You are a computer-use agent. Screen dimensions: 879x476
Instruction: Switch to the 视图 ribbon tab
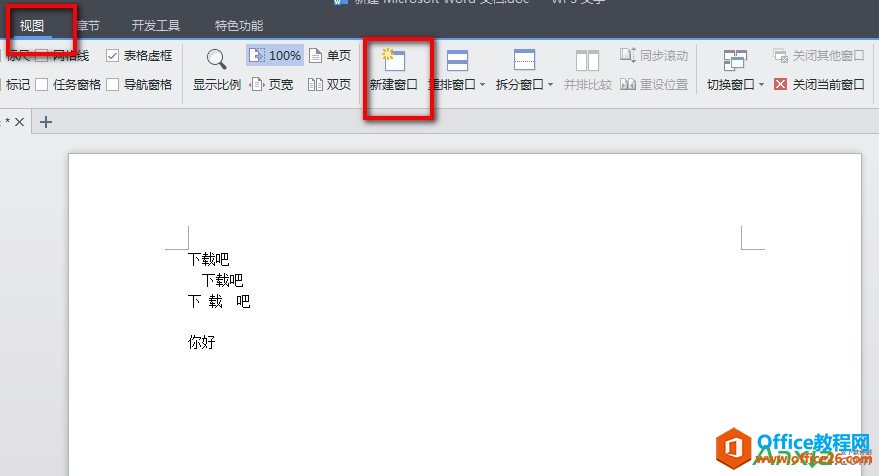(x=32, y=26)
